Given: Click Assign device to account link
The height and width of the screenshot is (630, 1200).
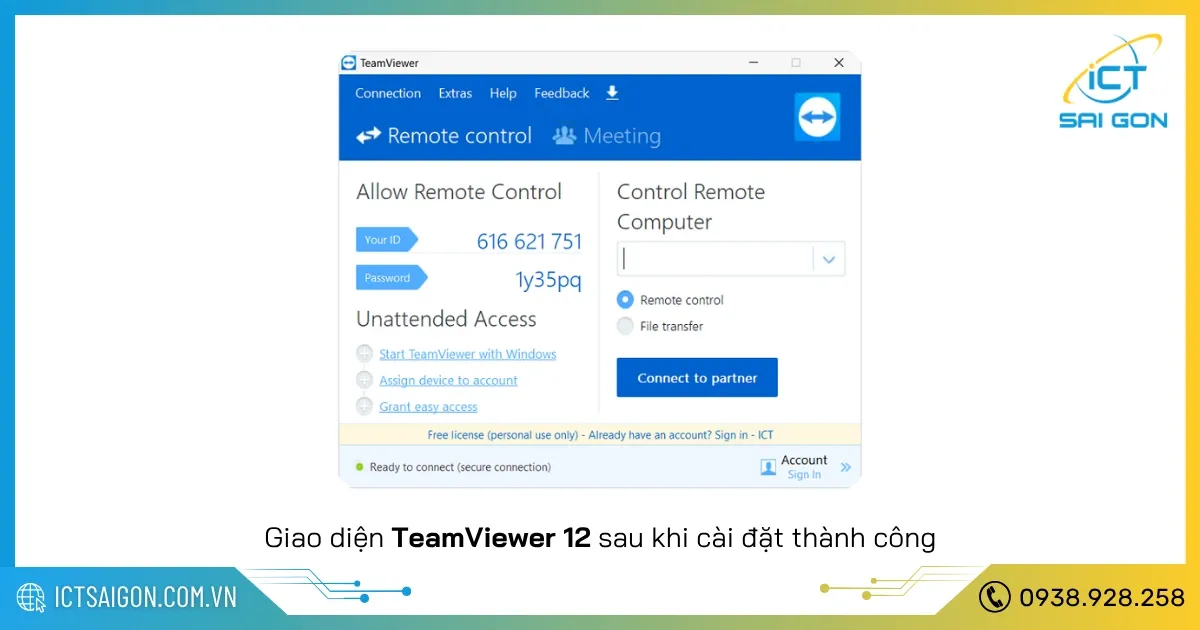Looking at the screenshot, I should click(x=448, y=380).
